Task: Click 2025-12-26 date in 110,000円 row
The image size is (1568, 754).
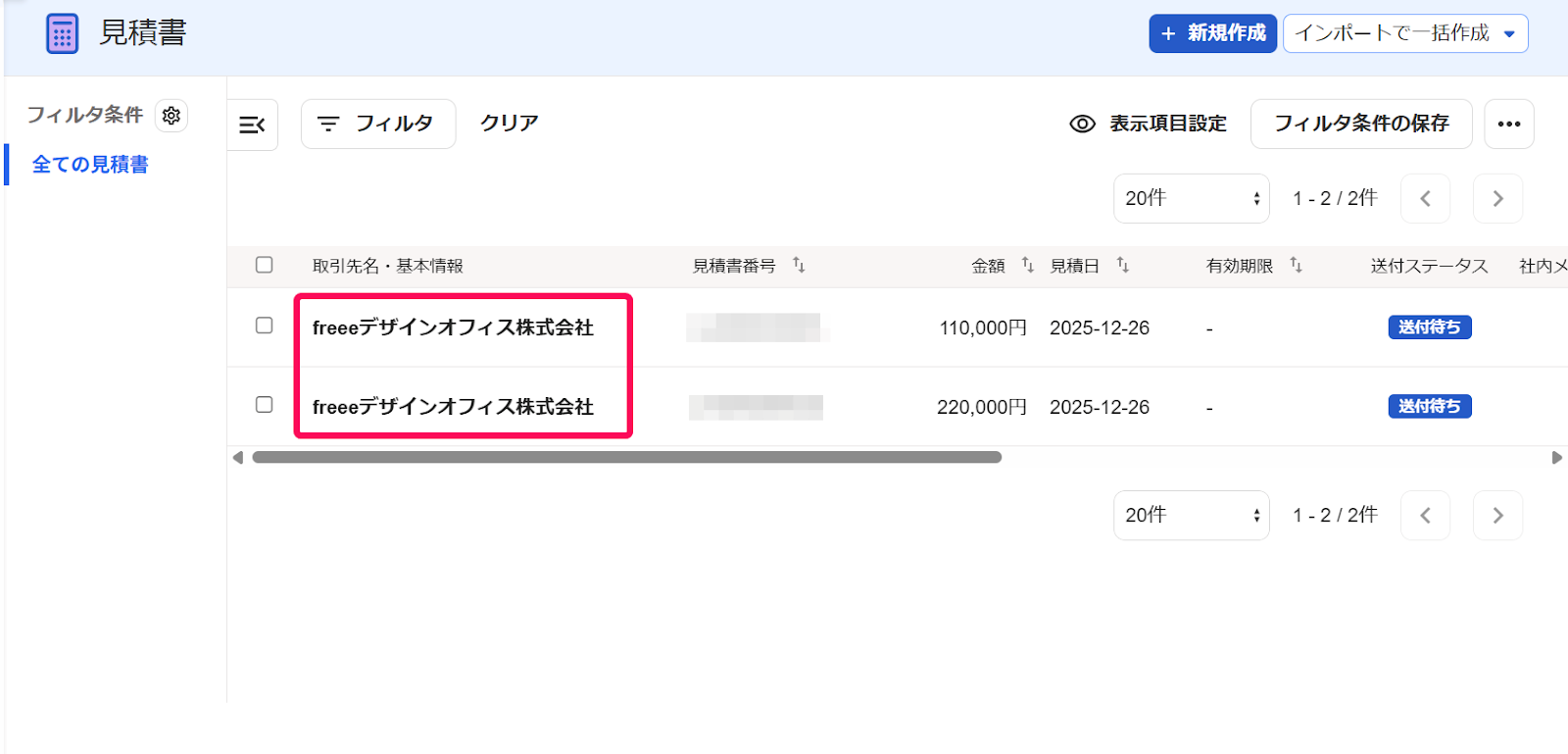Action: pos(1100,328)
